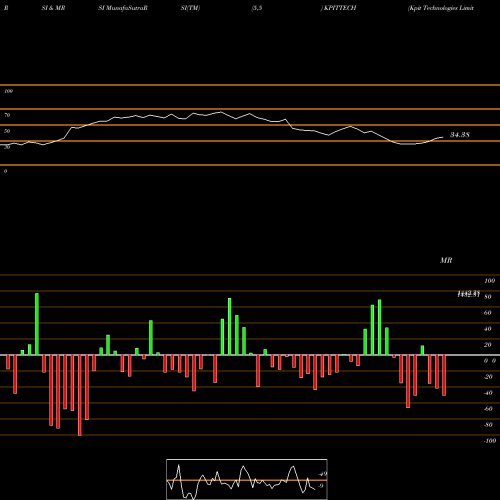Screen dimensions: 500x500
Task: Click the -100 label on MR axis
Action: tap(490, 441)
